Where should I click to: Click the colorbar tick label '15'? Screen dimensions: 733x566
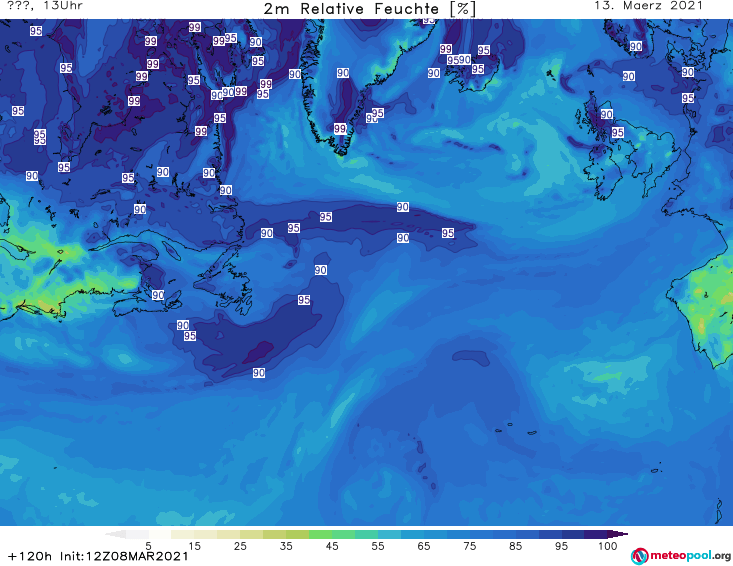pyautogui.click(x=194, y=545)
